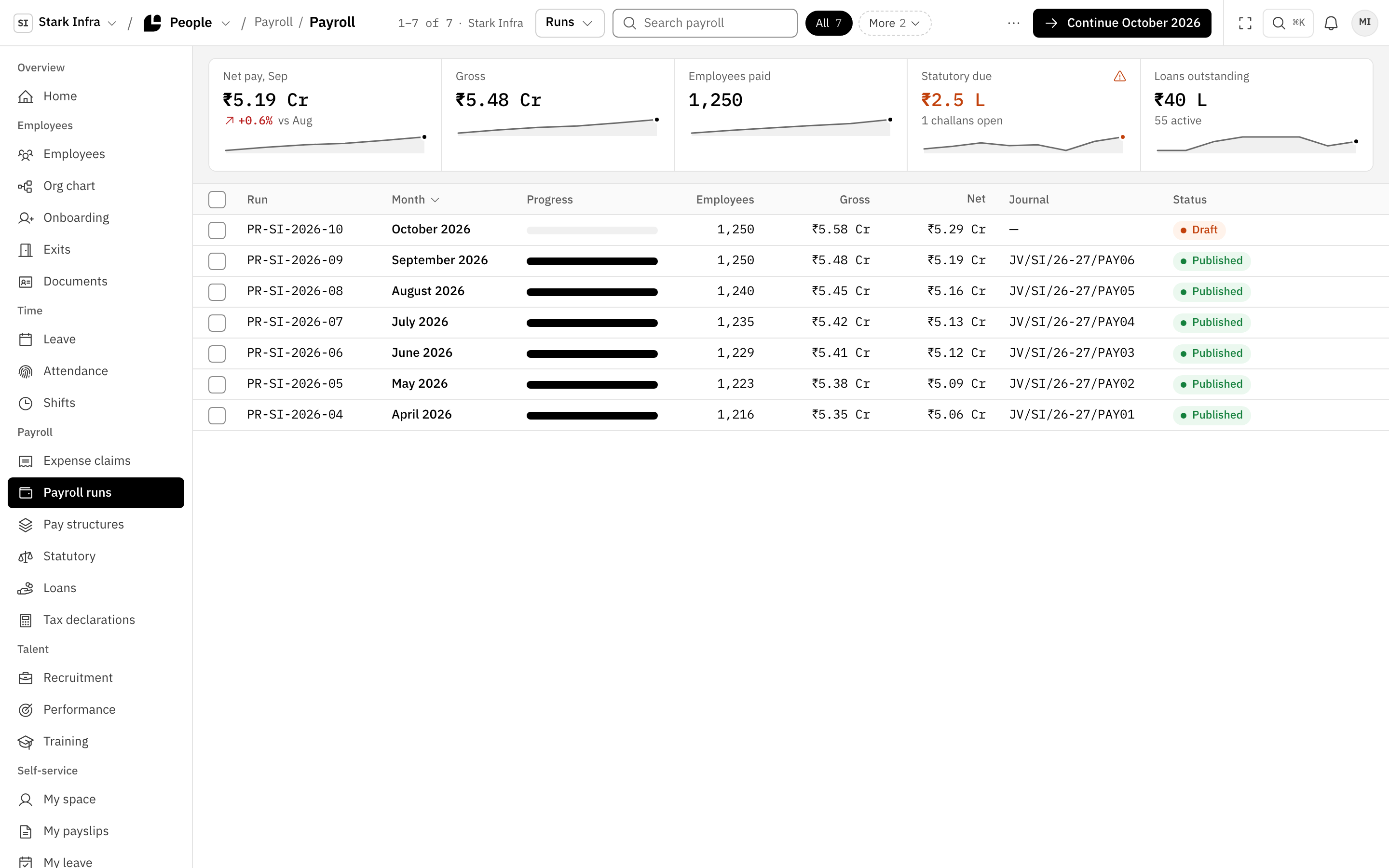The image size is (1389, 868).
Task: Open the three-dots overflow menu
Action: click(1014, 23)
